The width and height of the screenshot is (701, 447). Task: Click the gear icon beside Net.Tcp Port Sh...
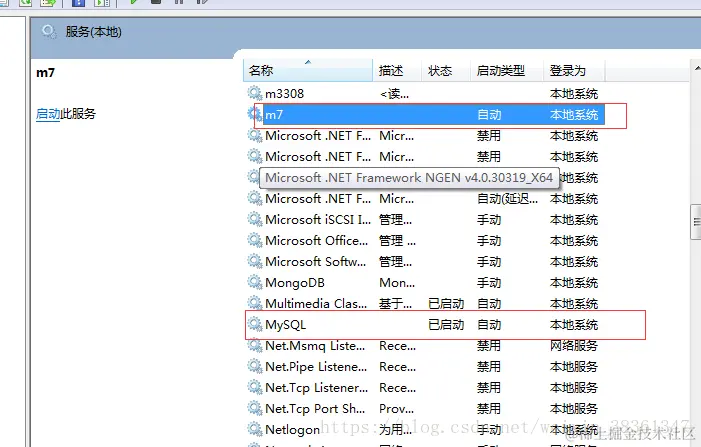(255, 409)
